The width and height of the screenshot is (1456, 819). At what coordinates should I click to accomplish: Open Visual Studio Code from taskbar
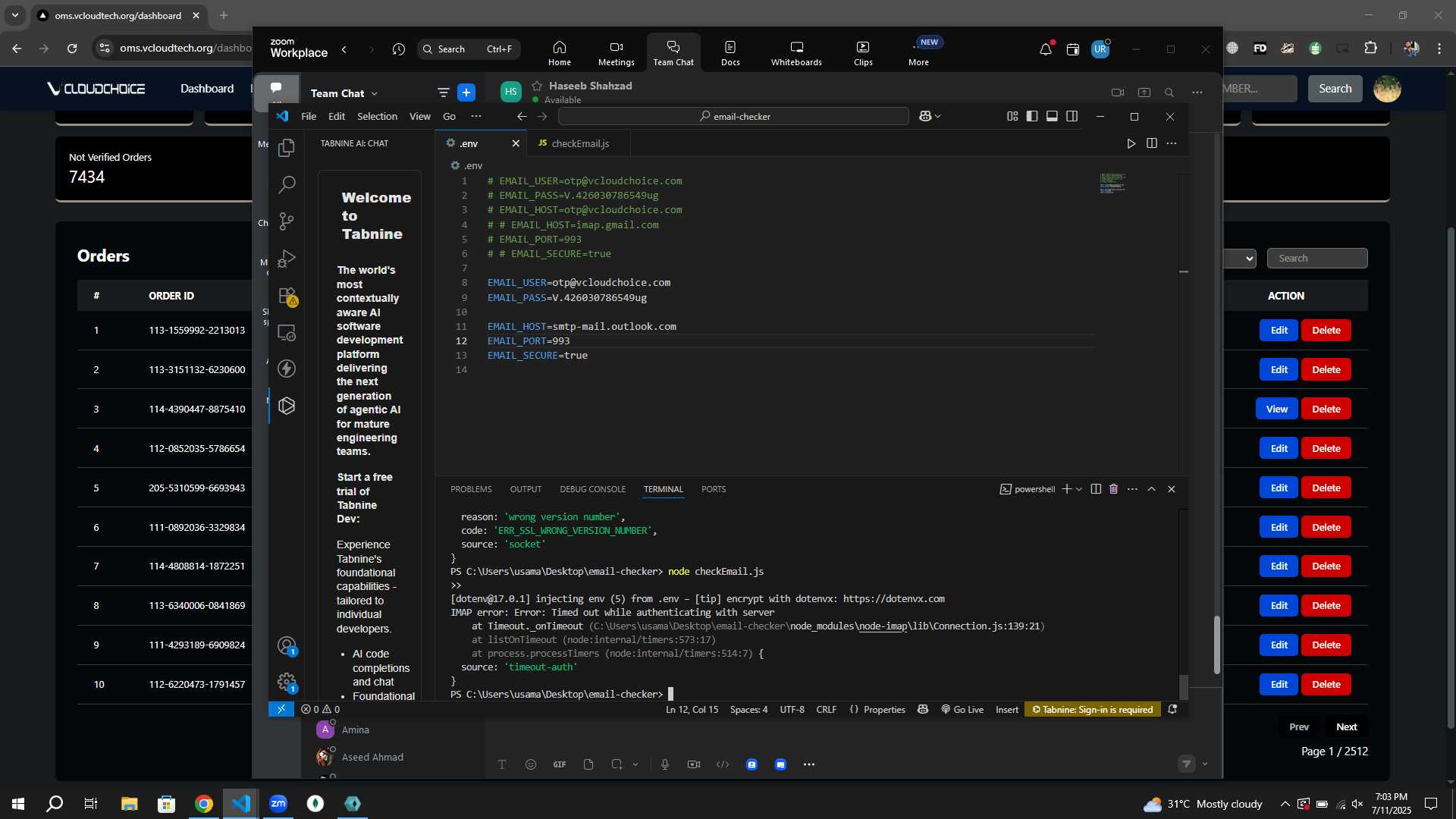coord(241,804)
